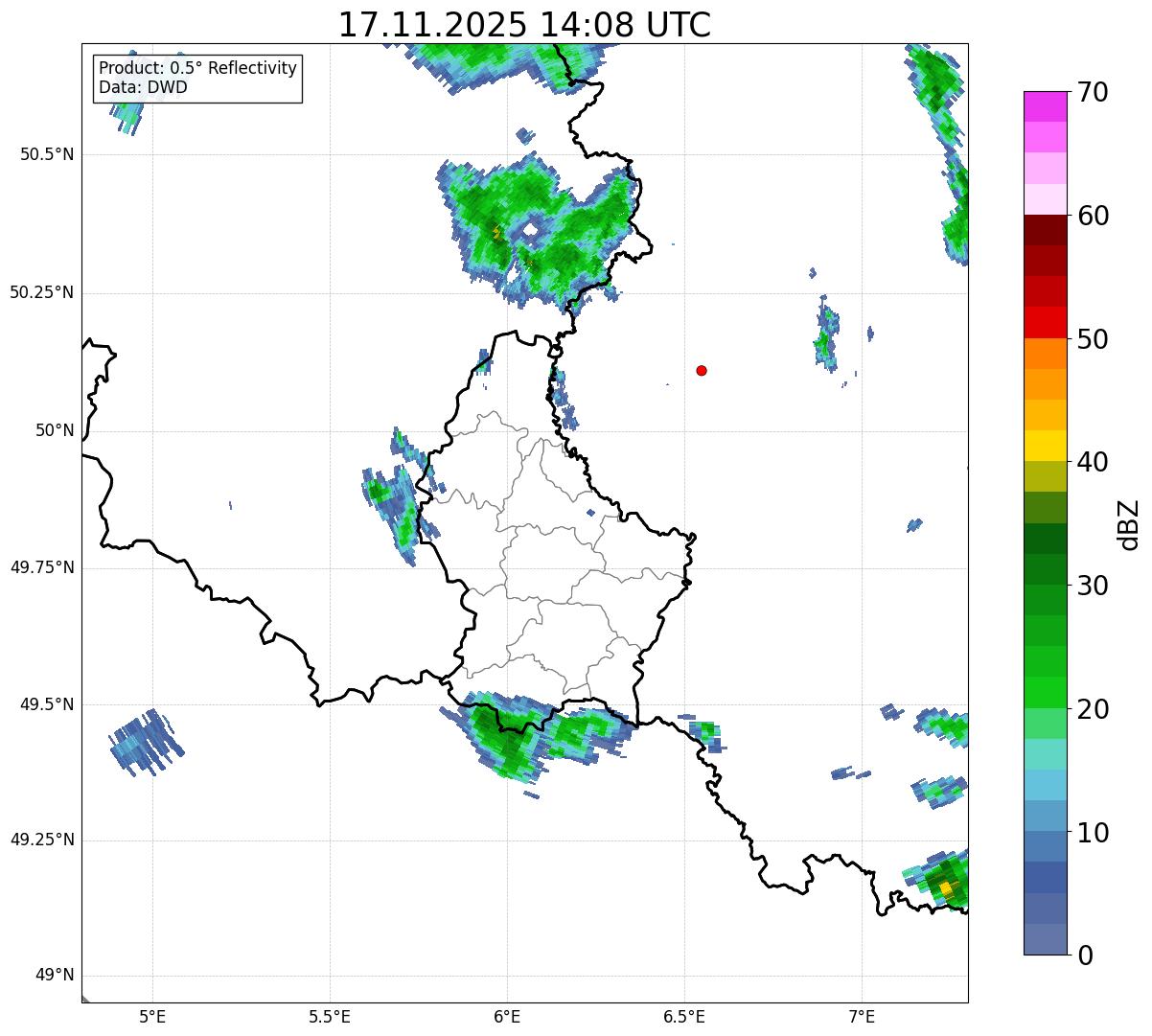This screenshot has height=1036, width=1152.
Task: Click the plot title "17.11.2025 14:08 UTC"
Action: coord(524,25)
